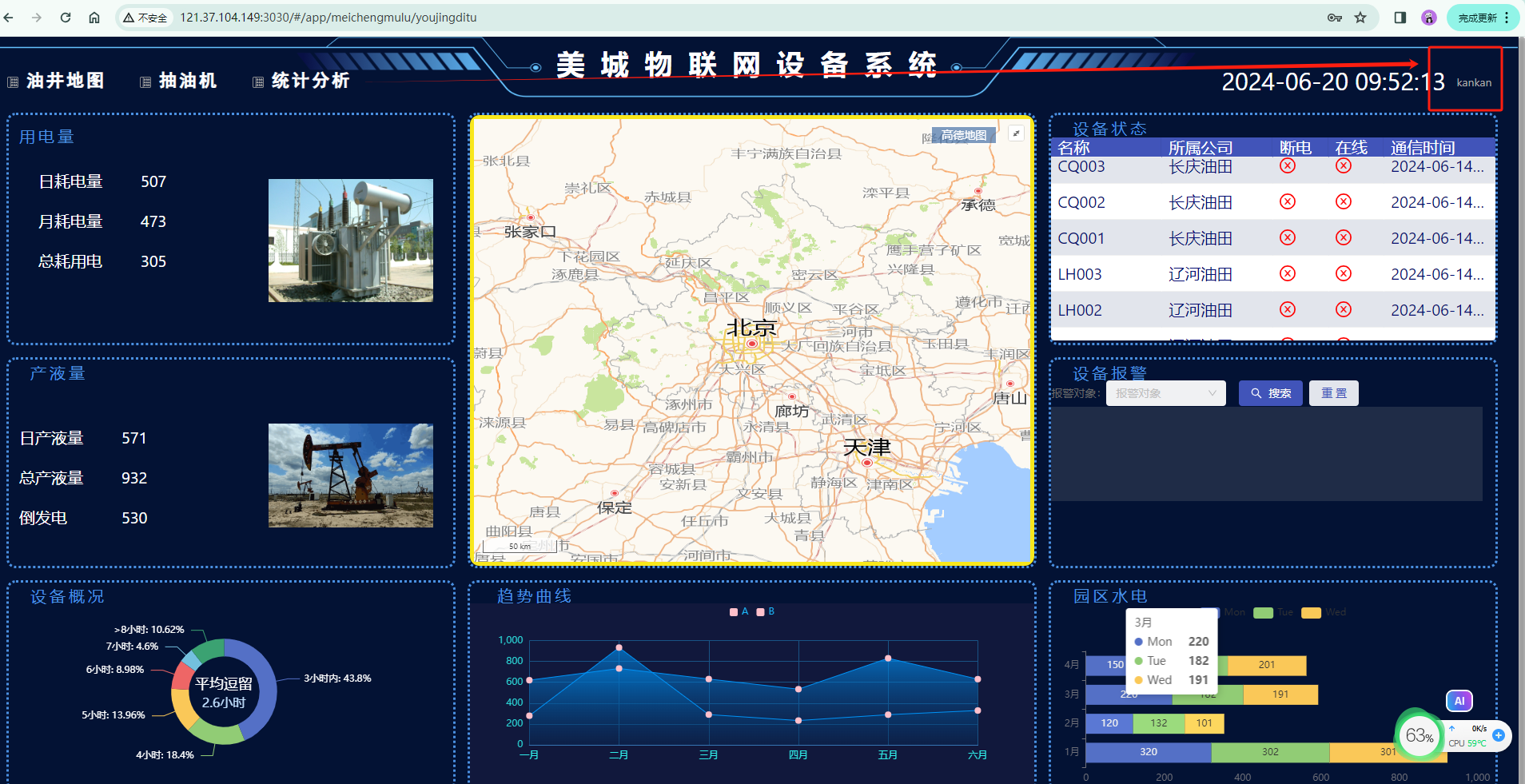Click the 通信时间 column header
Screen dimensions: 1525x784
click(1423, 148)
